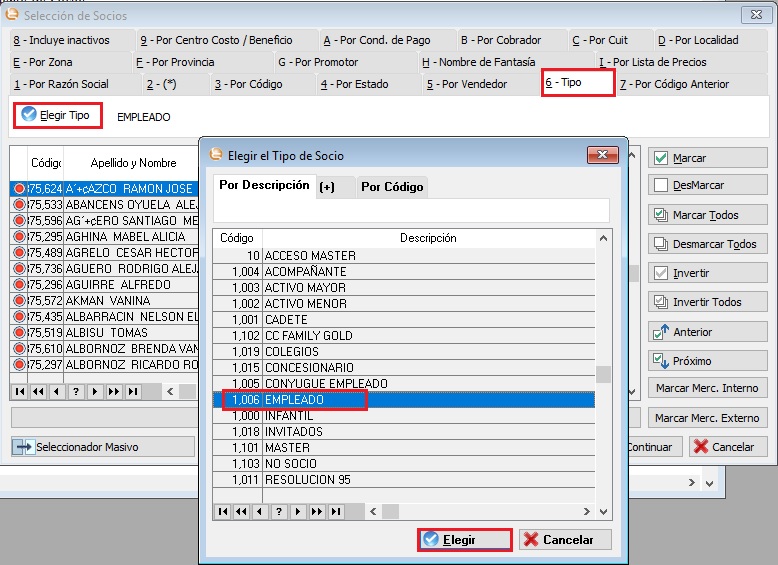Switch to the Por Código tab in the dialog

[x=392, y=187]
